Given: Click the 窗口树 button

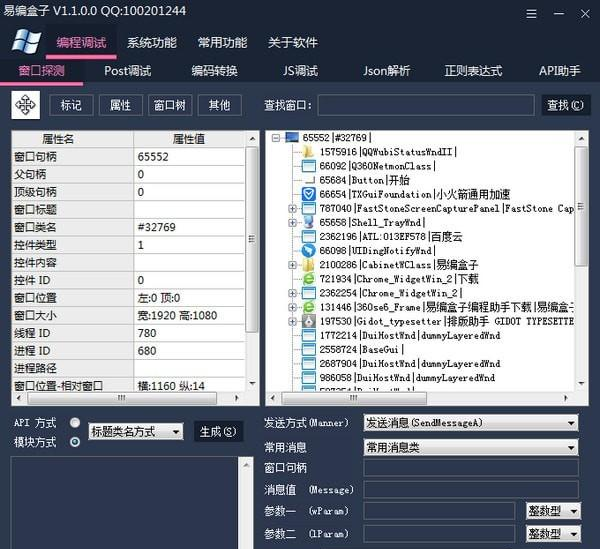Looking at the screenshot, I should coord(170,105).
